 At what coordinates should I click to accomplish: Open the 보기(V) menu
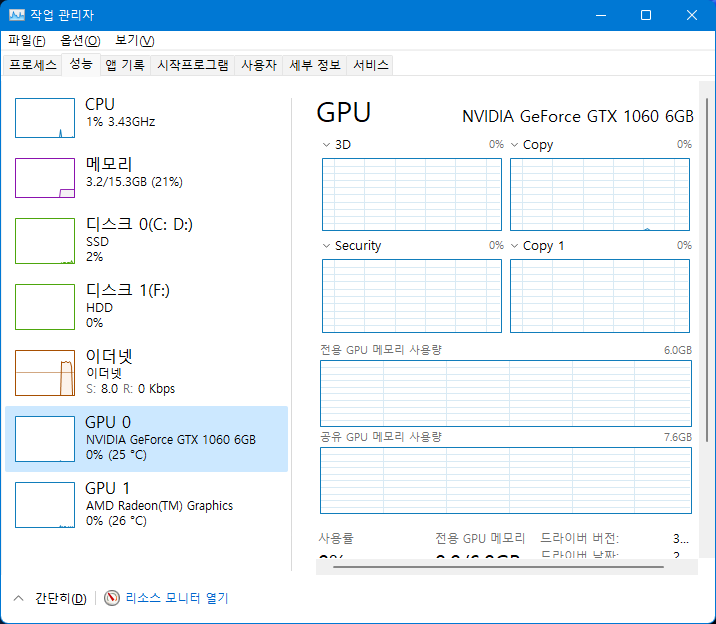(135, 41)
